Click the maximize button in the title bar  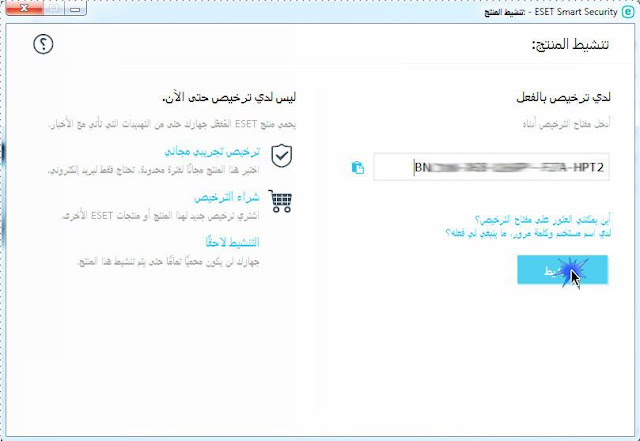pos(53,8)
